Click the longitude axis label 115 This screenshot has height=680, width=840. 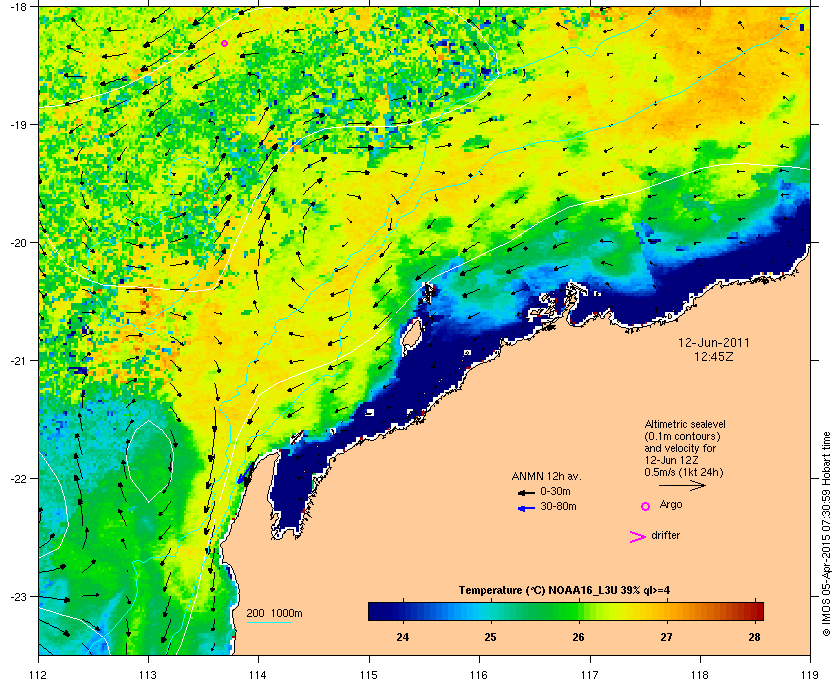(369, 674)
